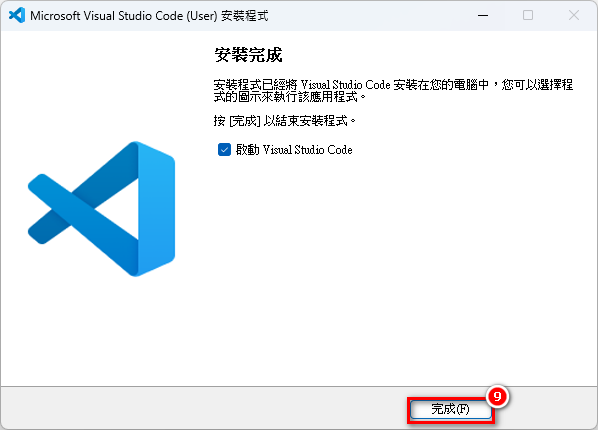
Task: Click the 完成(F) finish button
Action: (x=450, y=410)
